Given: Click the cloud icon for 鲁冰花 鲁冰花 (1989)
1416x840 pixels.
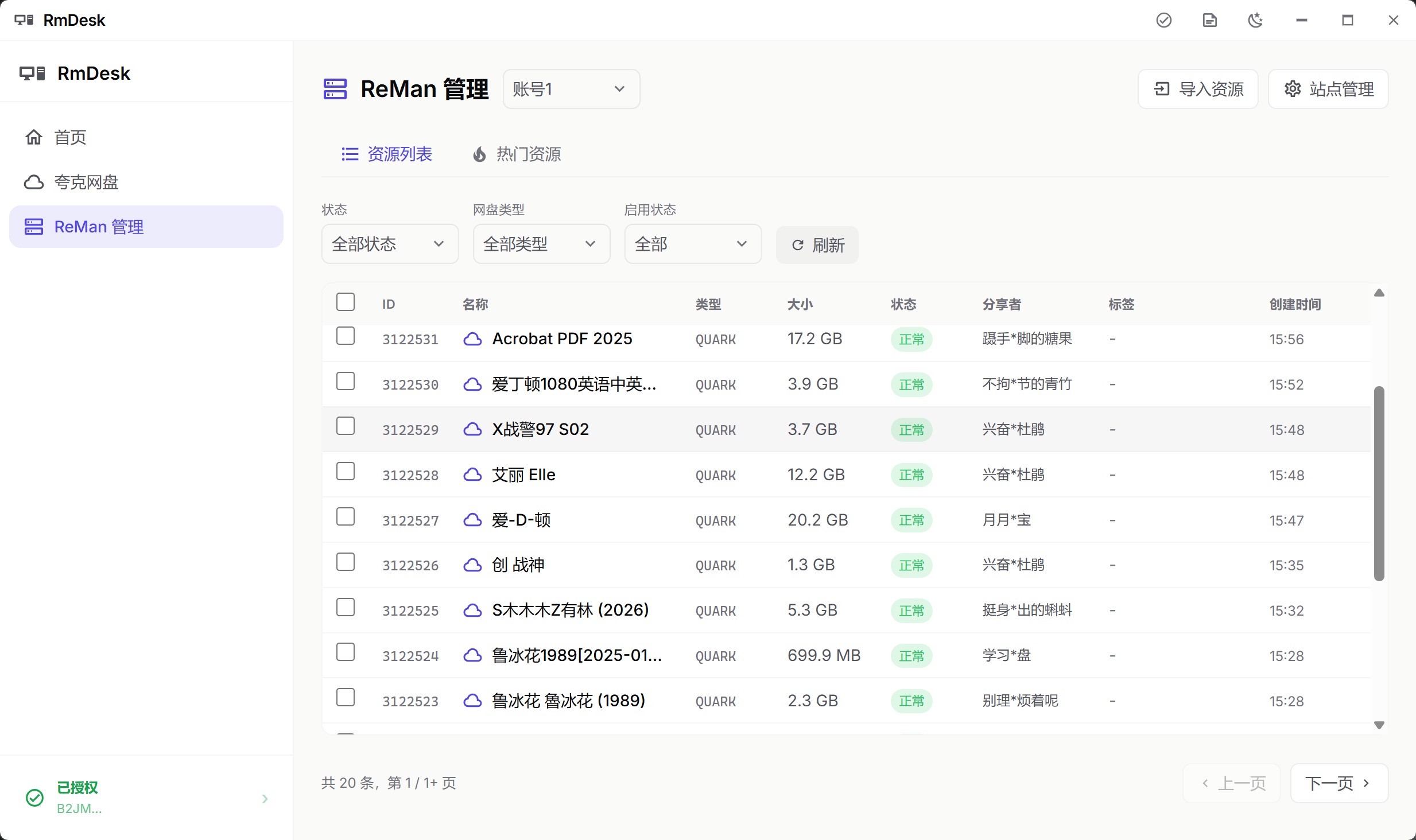Looking at the screenshot, I should (x=472, y=701).
